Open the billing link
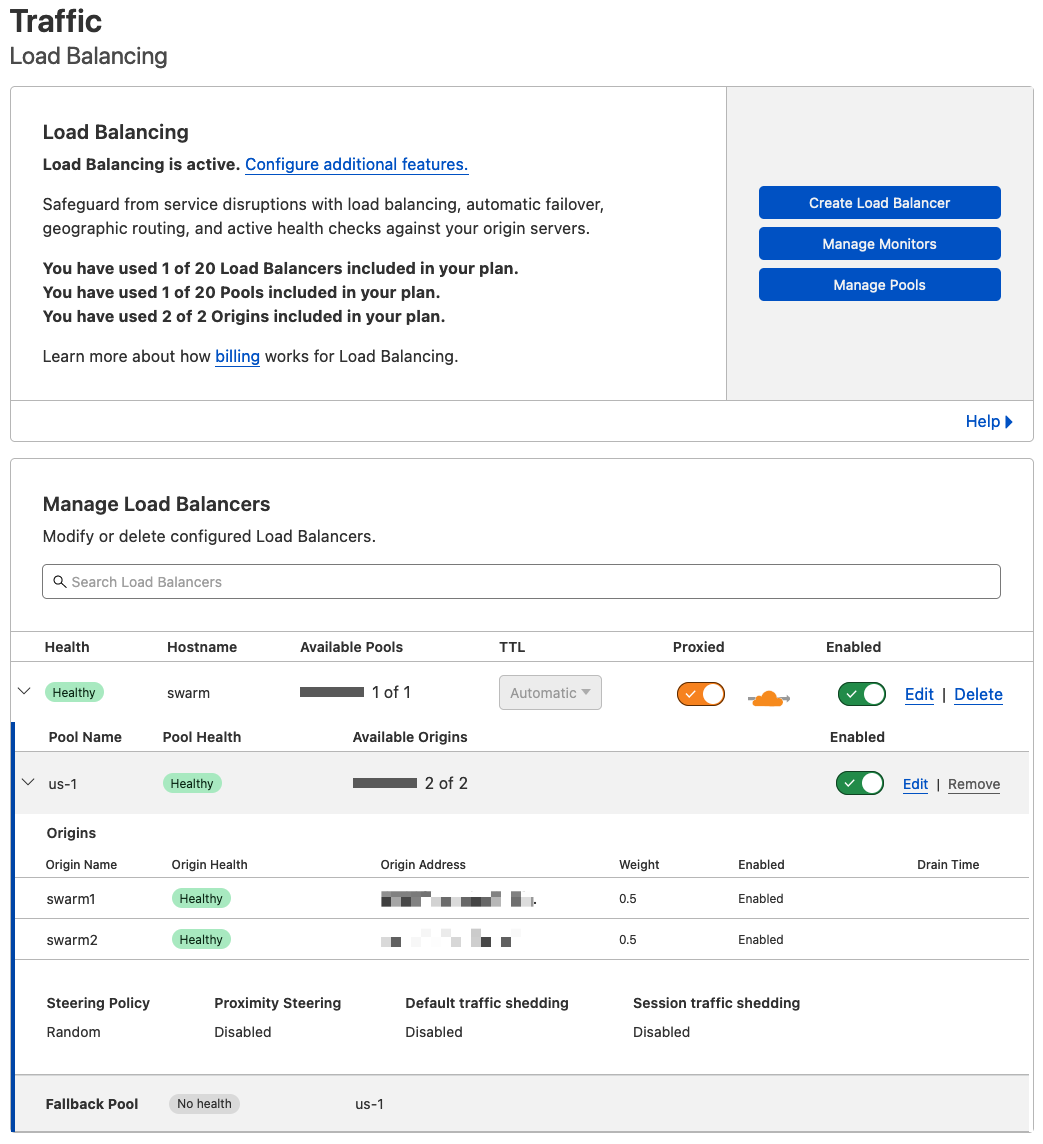 [x=237, y=356]
